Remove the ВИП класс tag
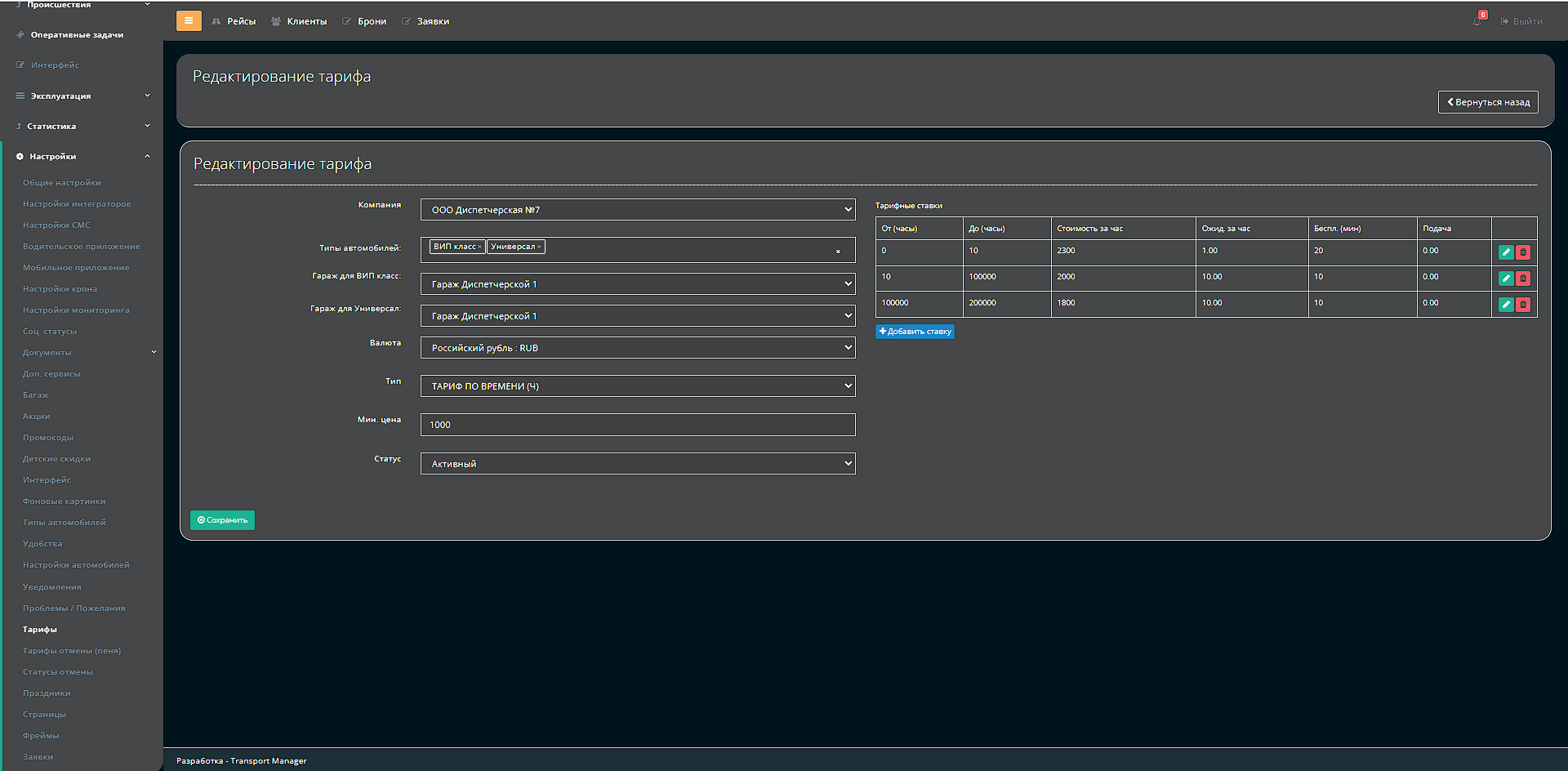 coord(479,247)
